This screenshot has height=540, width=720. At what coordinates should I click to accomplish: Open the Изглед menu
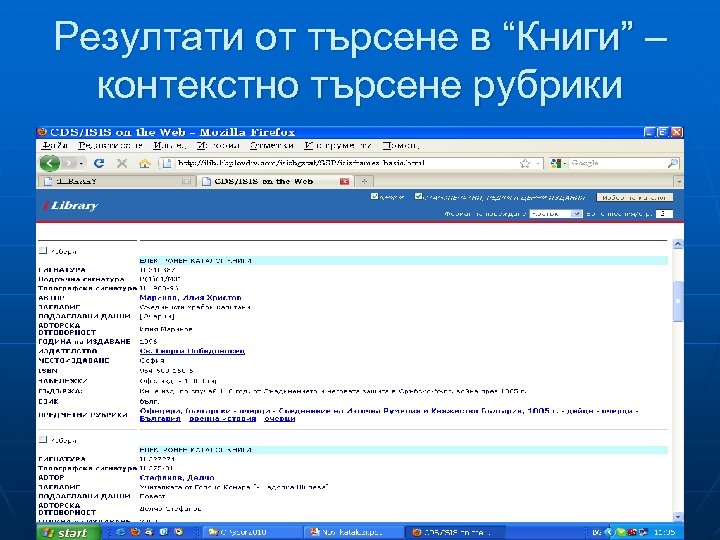169,146
